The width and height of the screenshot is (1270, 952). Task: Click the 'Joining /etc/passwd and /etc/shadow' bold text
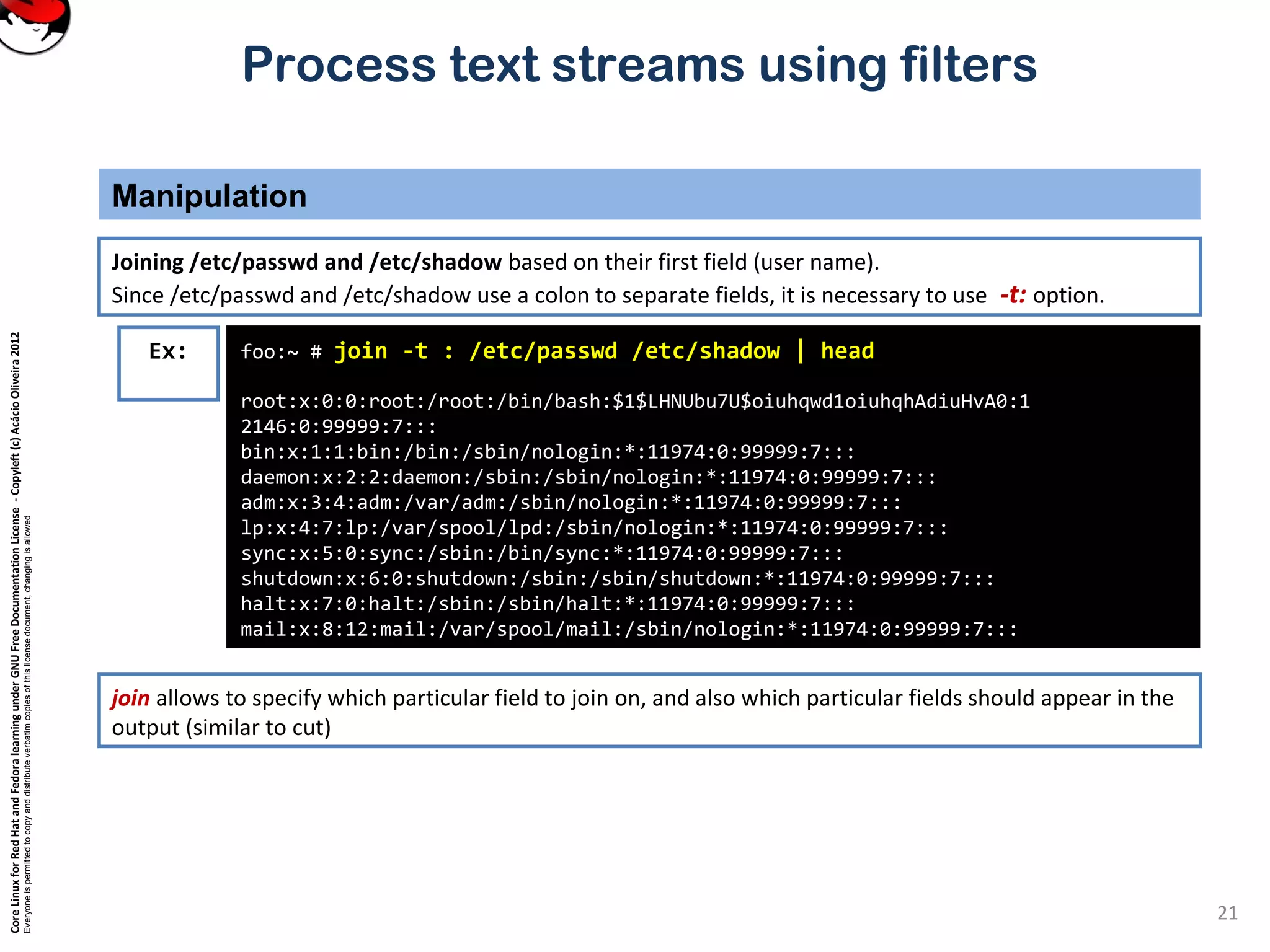(306, 262)
